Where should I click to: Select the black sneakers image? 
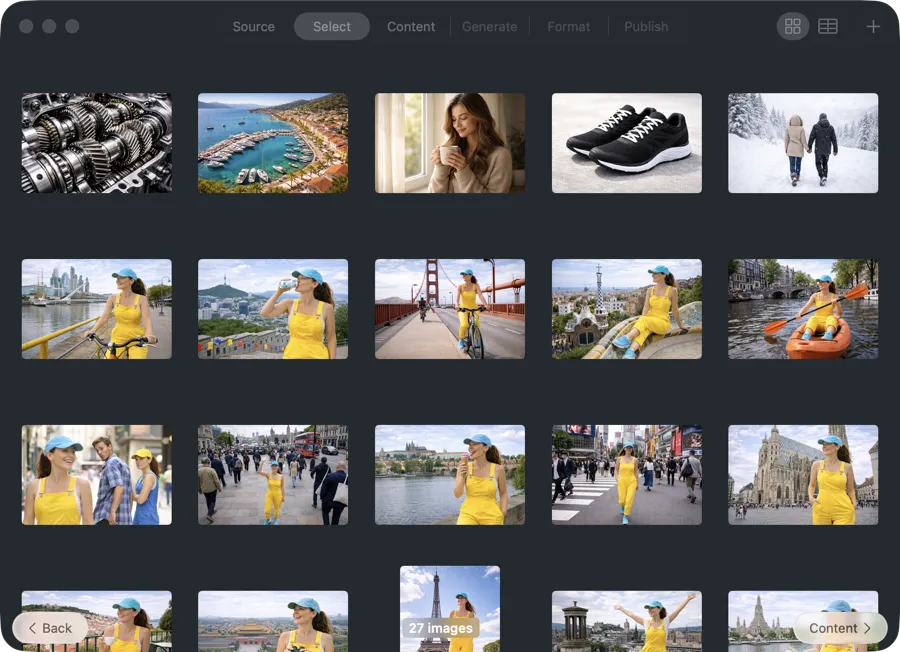click(626, 142)
